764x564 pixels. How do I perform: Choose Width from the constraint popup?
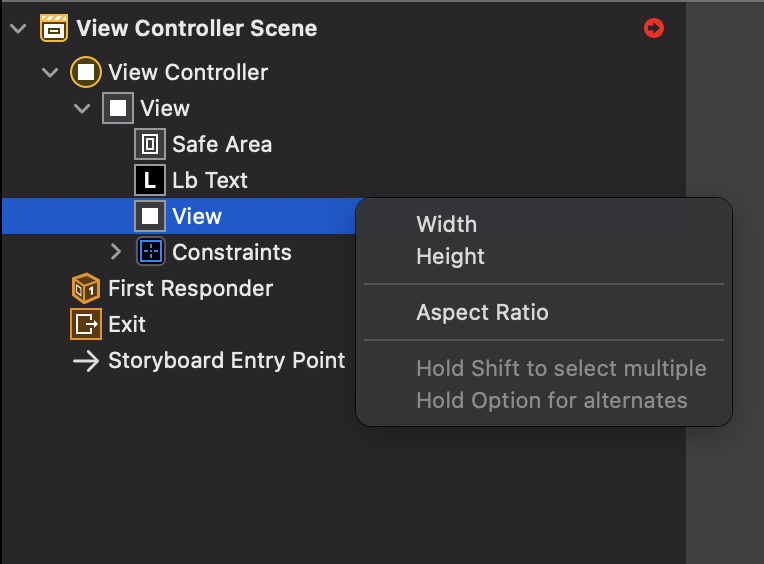click(446, 224)
